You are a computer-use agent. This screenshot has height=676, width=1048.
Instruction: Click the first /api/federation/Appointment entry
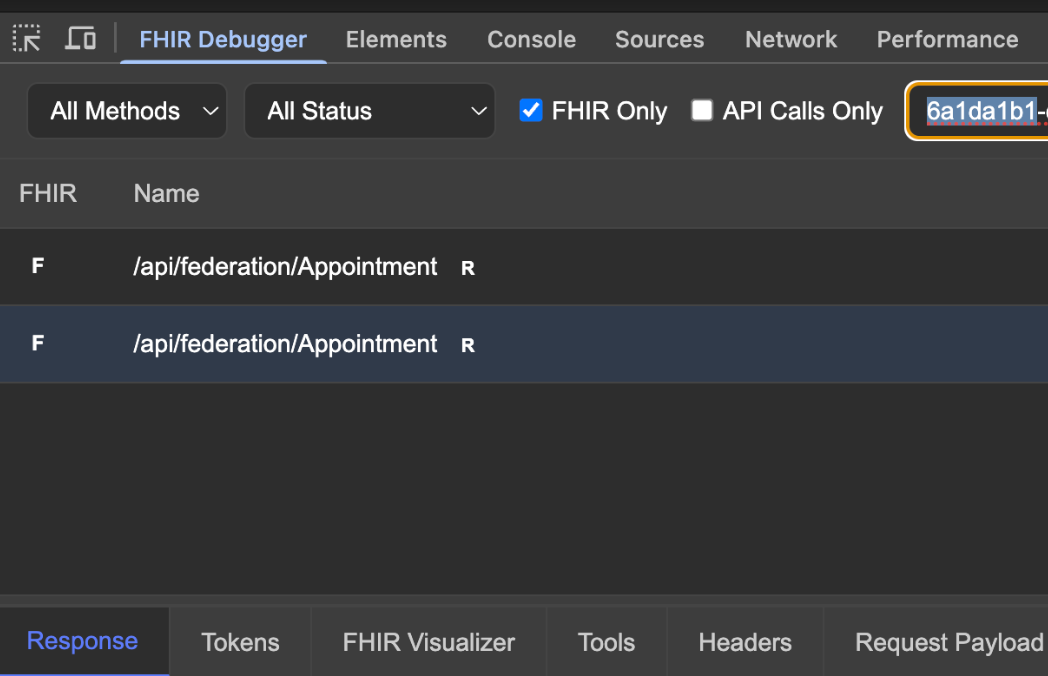(285, 266)
